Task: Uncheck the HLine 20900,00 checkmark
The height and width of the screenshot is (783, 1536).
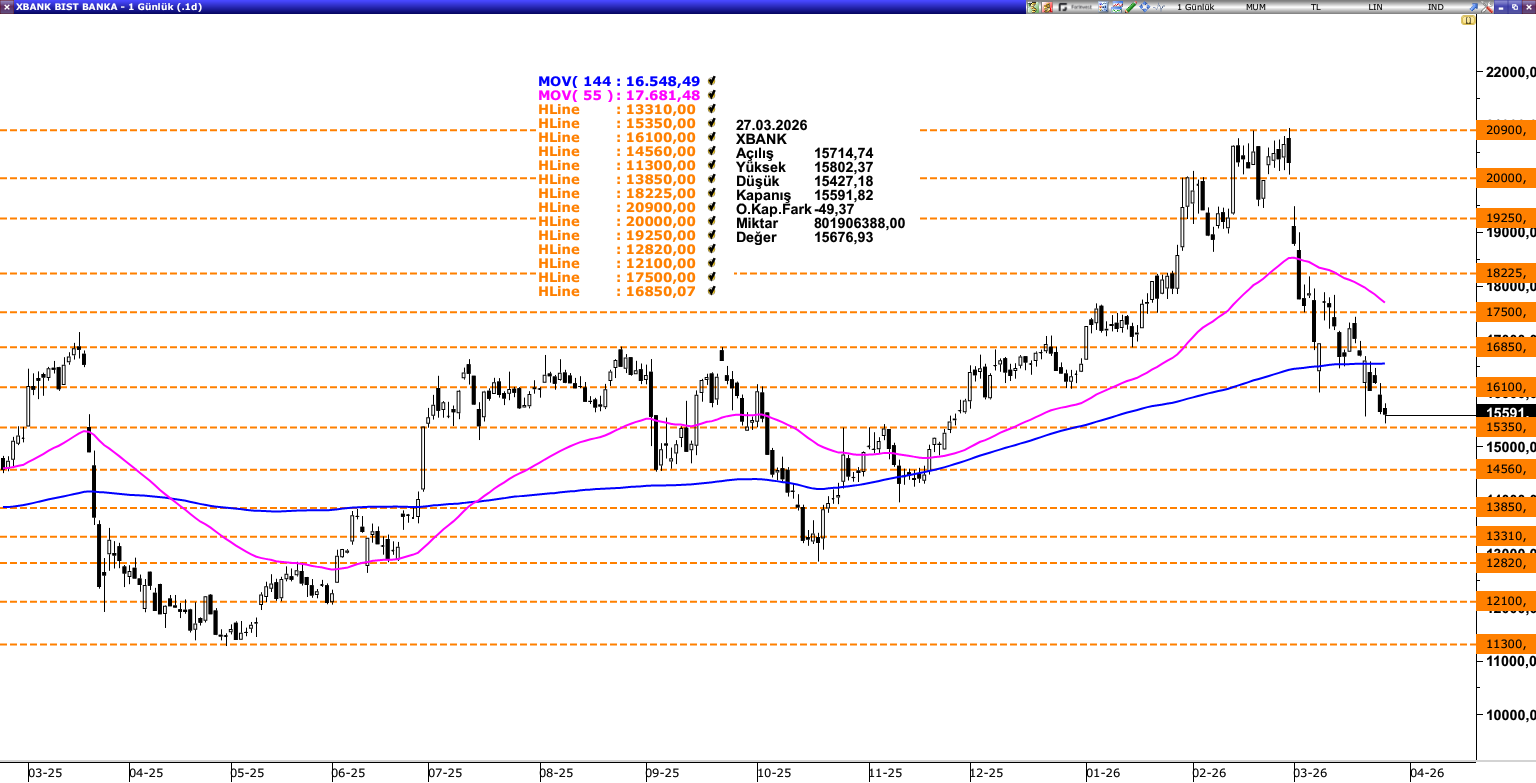Action: click(712, 207)
